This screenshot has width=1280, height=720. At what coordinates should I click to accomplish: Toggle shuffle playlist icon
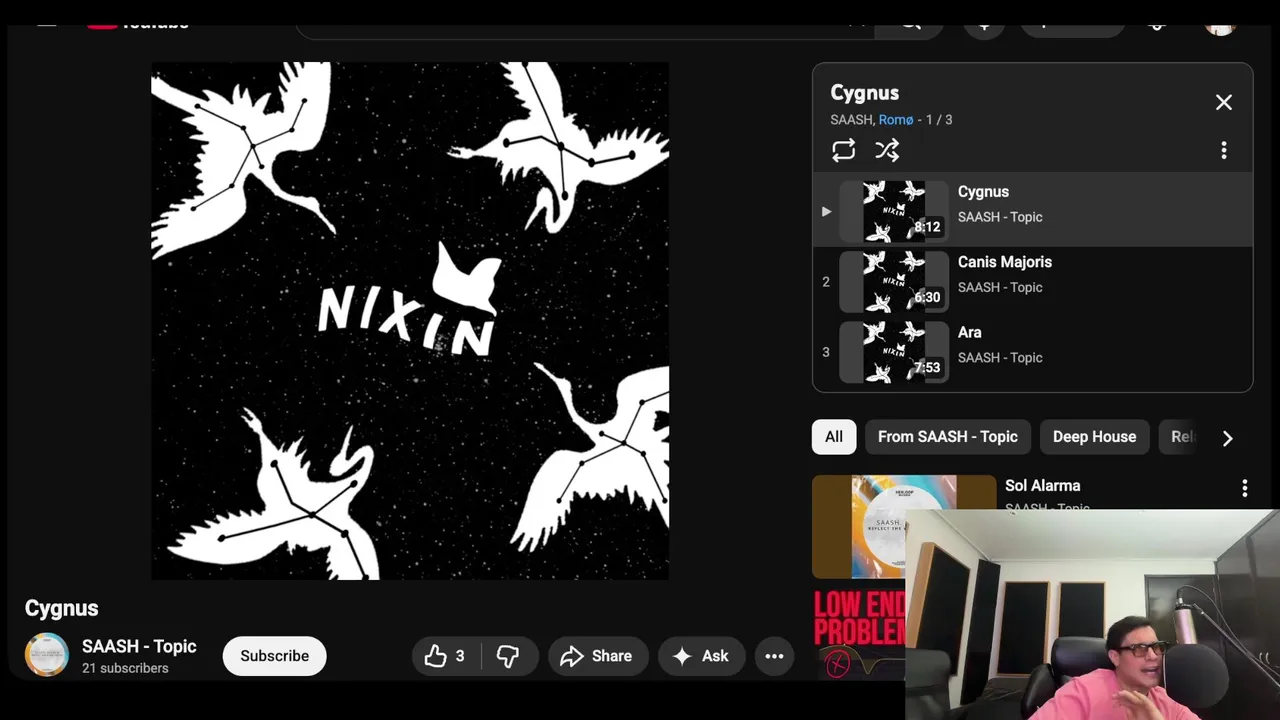click(x=887, y=150)
